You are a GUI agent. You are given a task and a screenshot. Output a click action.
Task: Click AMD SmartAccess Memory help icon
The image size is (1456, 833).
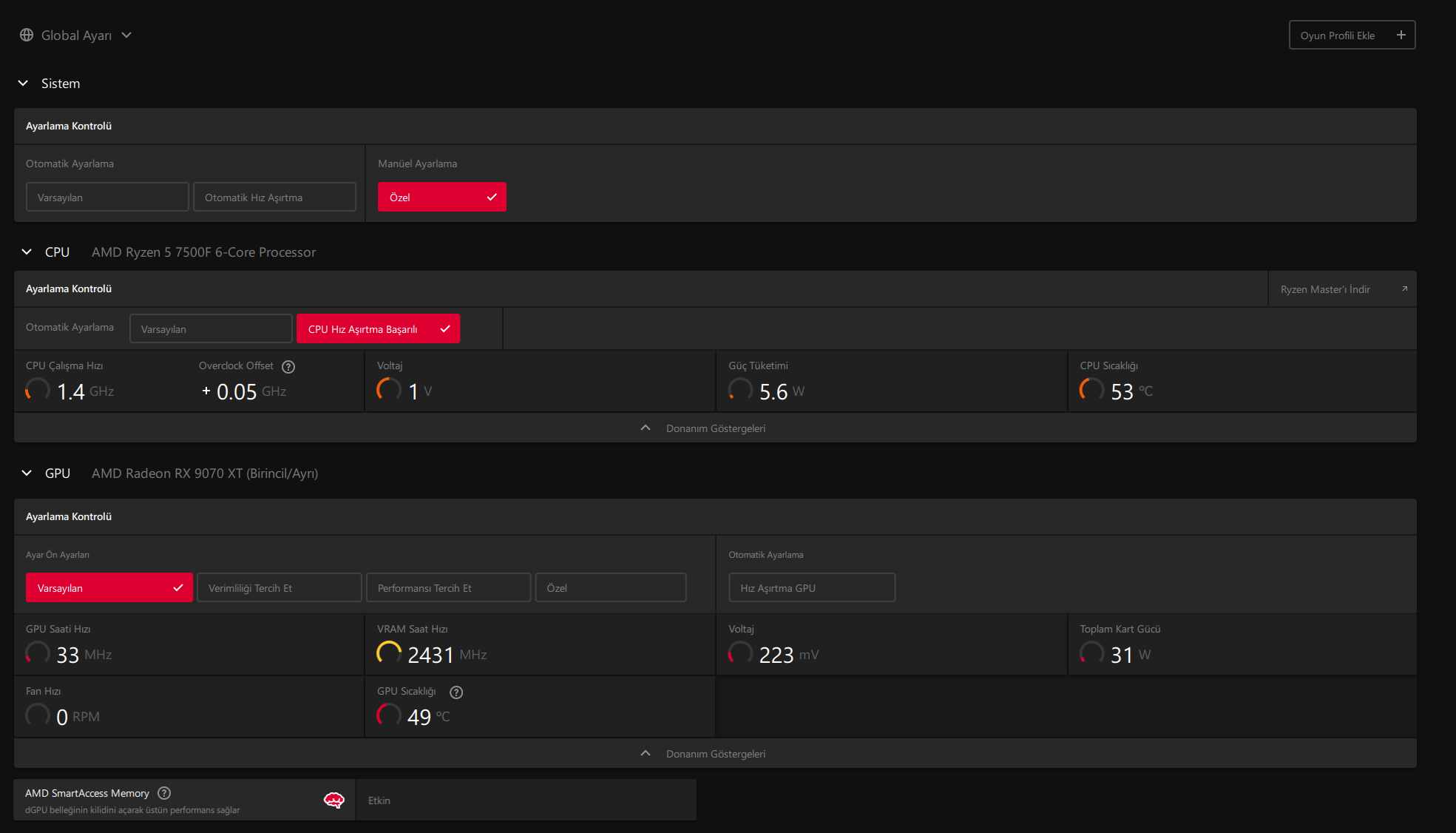click(x=164, y=792)
